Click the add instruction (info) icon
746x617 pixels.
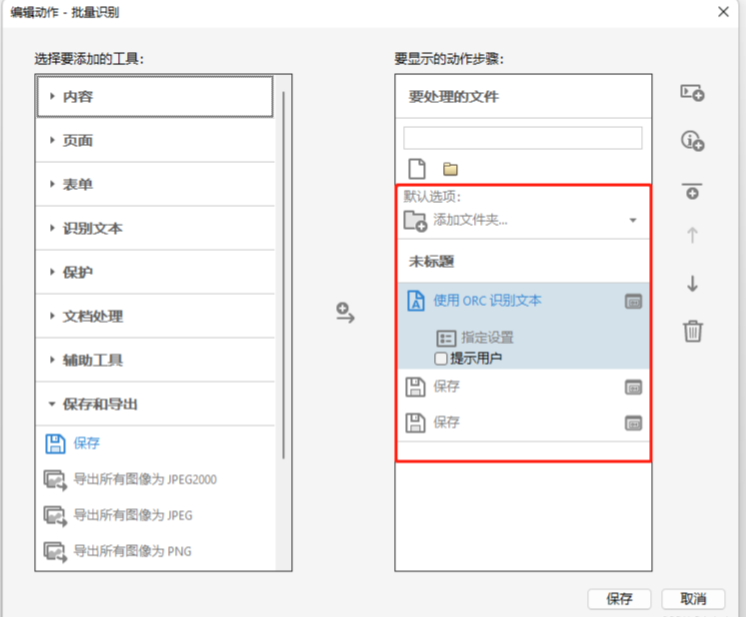692,141
